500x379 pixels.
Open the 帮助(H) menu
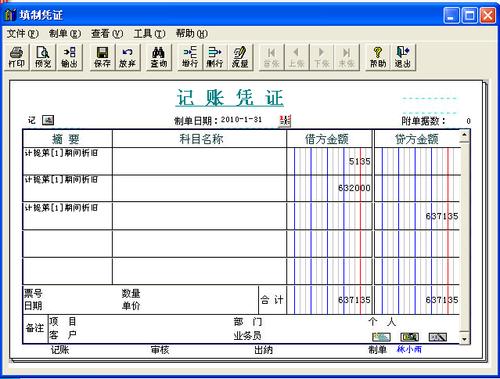click(192, 33)
